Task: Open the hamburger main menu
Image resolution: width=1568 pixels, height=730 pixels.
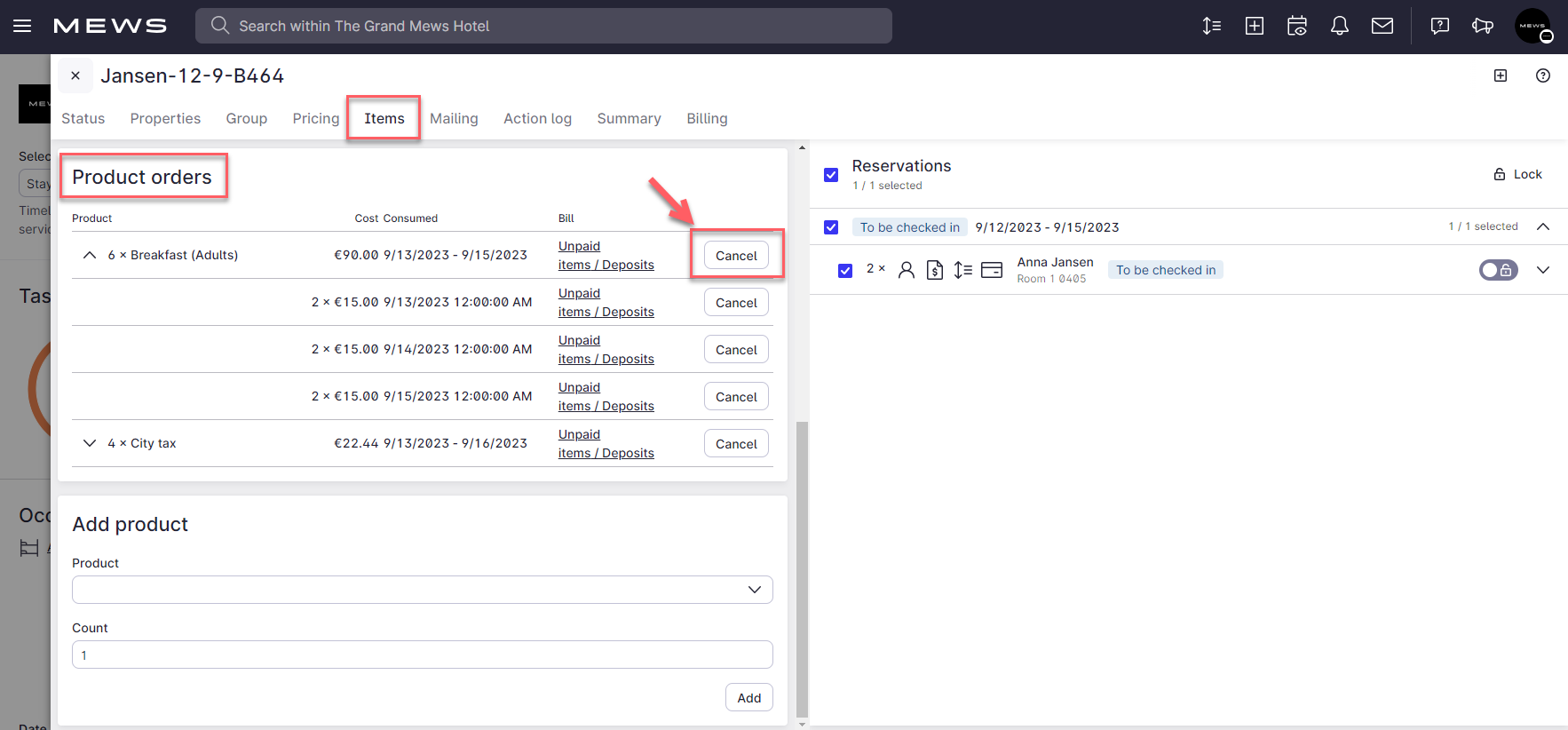Action: pos(22,26)
